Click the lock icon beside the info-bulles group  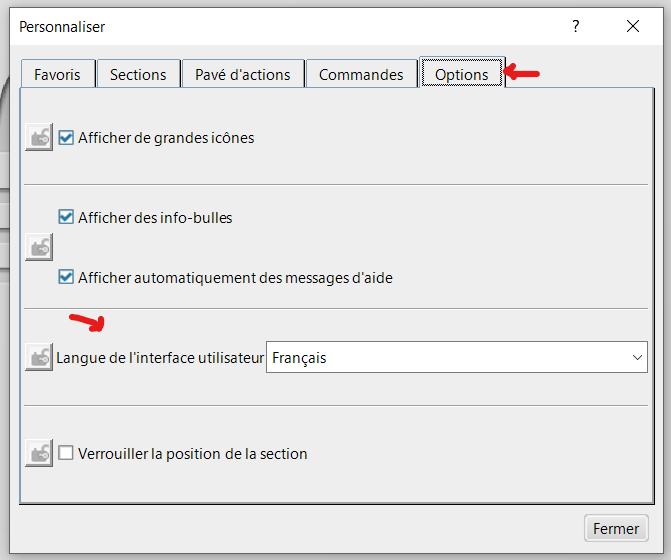(x=39, y=247)
